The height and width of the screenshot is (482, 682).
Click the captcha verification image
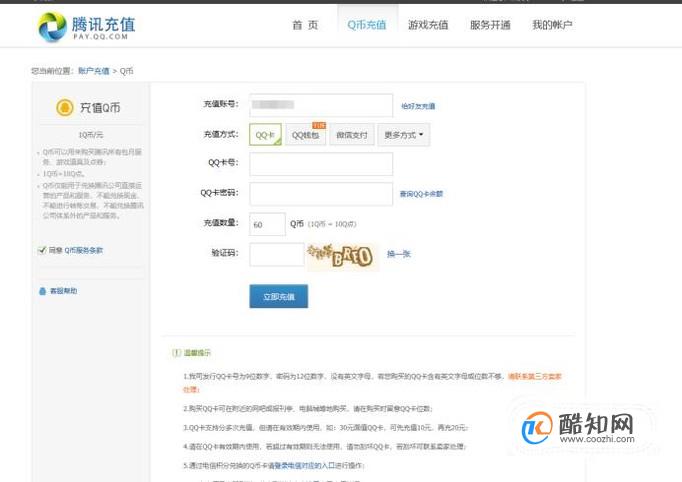341,256
